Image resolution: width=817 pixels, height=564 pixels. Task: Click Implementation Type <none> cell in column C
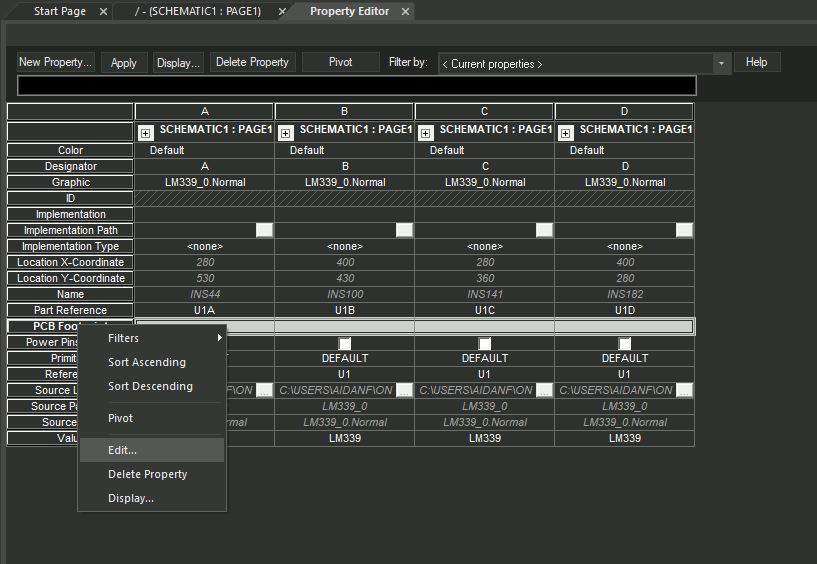(x=485, y=246)
